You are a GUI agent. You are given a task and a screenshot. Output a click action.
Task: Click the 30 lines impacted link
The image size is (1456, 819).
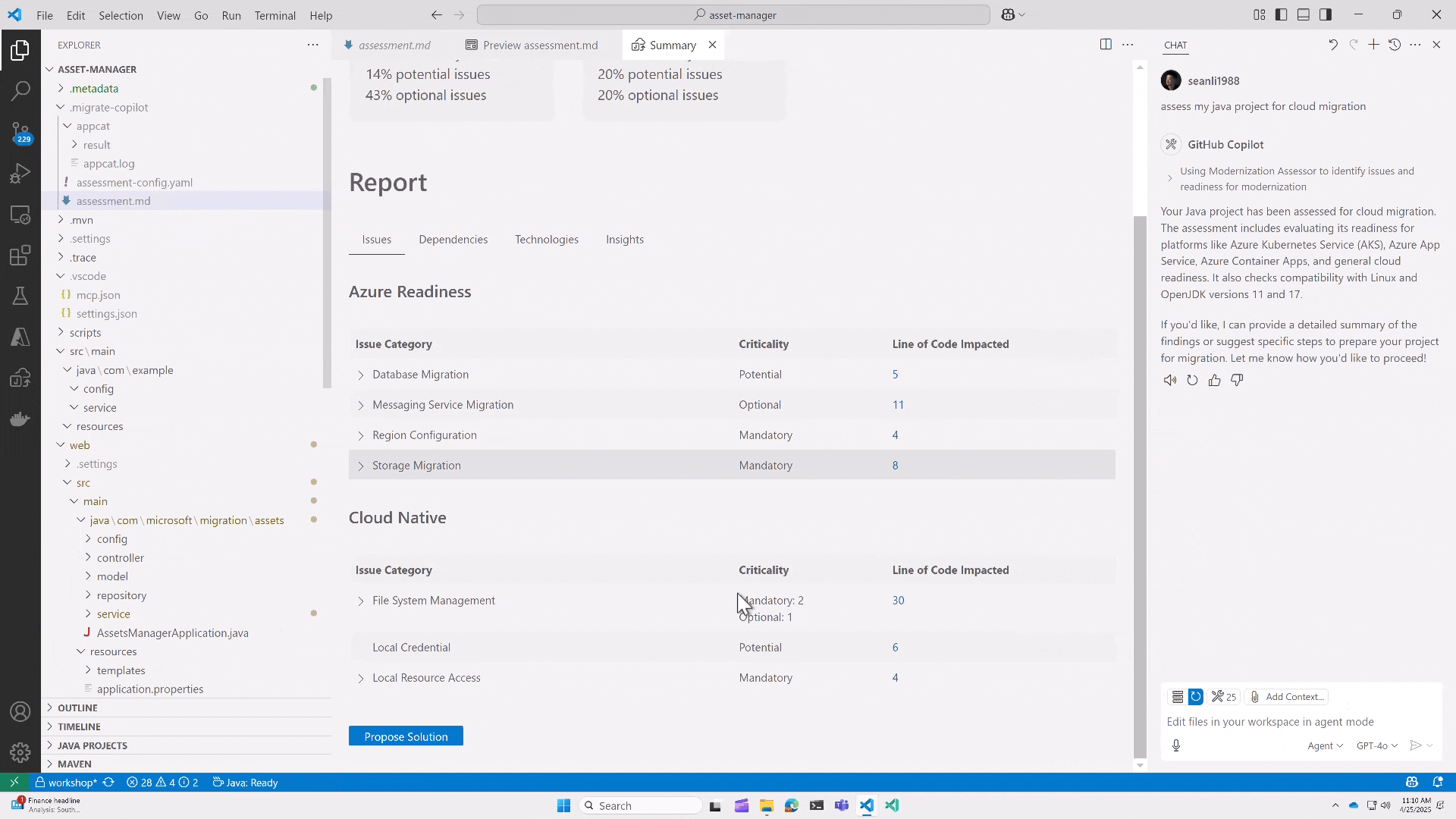point(898,601)
